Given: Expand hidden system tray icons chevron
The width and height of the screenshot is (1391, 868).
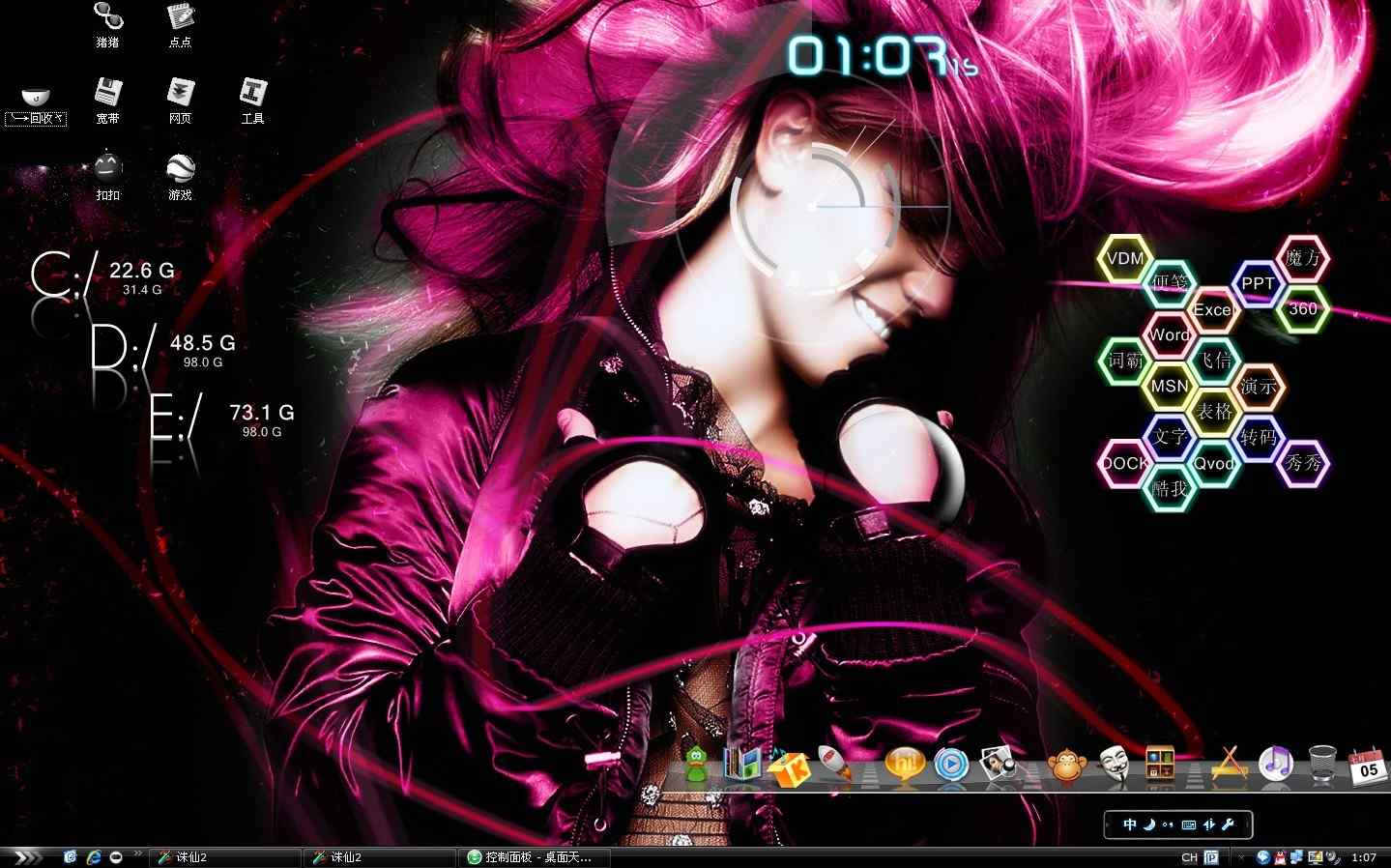Looking at the screenshot, I should click(1242, 857).
